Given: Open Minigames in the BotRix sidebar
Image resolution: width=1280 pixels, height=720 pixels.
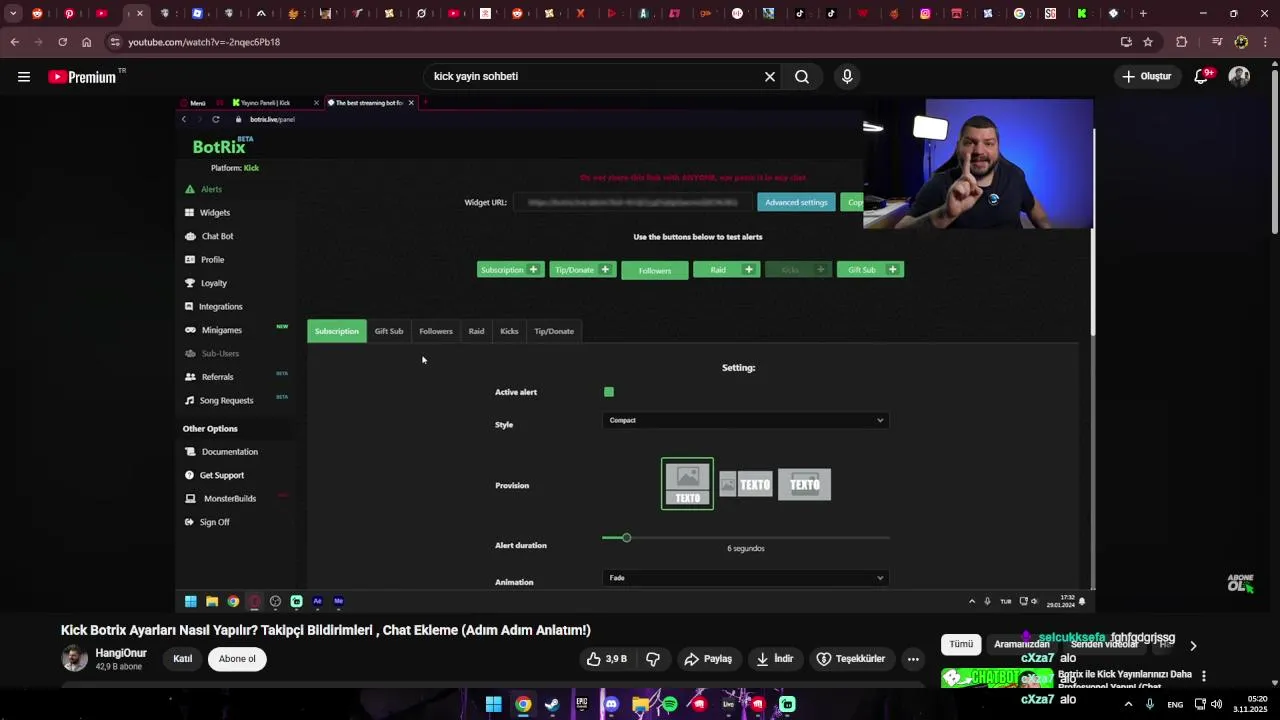Looking at the screenshot, I should pos(214,330).
